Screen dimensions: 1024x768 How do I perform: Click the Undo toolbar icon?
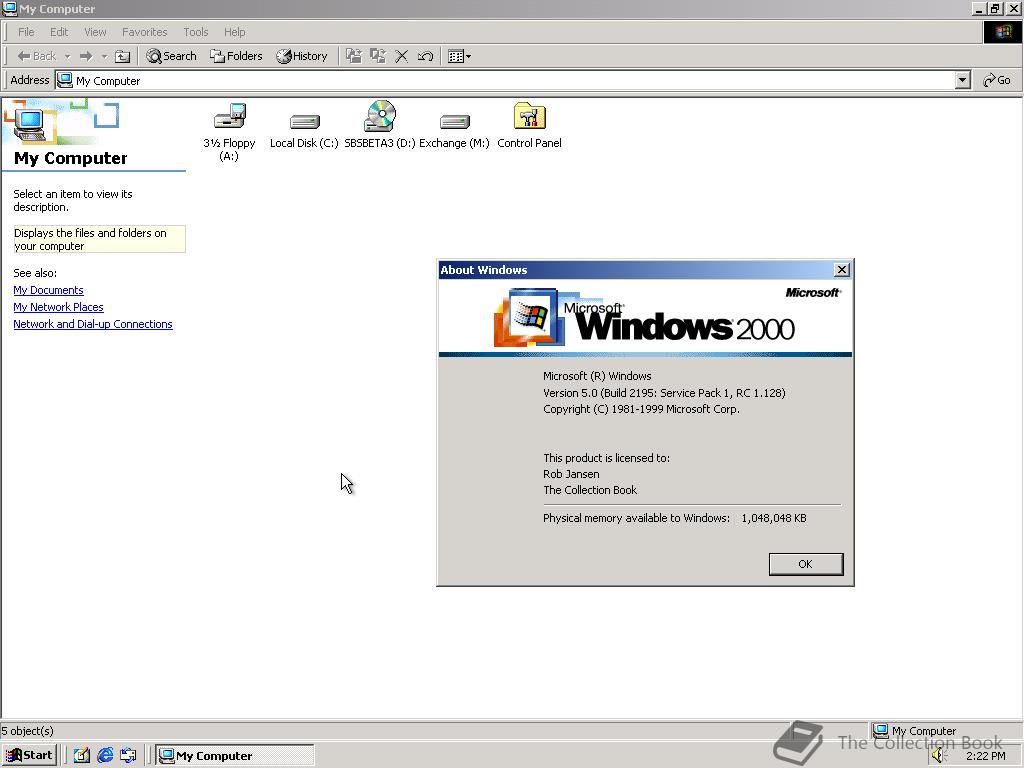pos(425,56)
